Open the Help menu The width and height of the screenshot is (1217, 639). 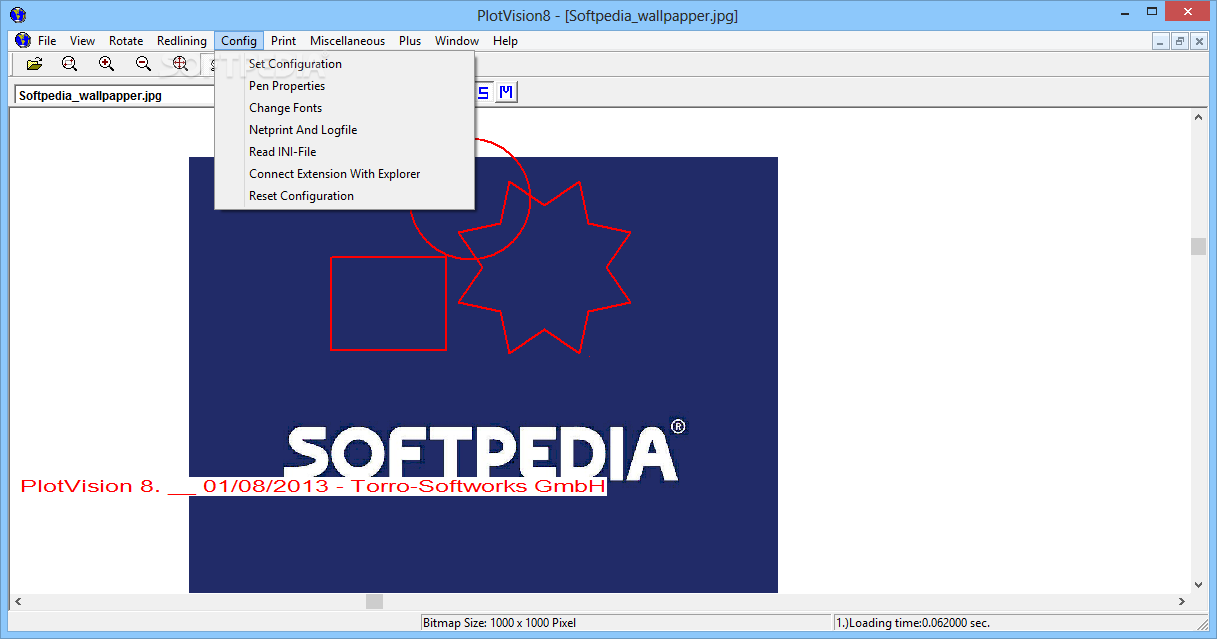pyautogui.click(x=505, y=41)
